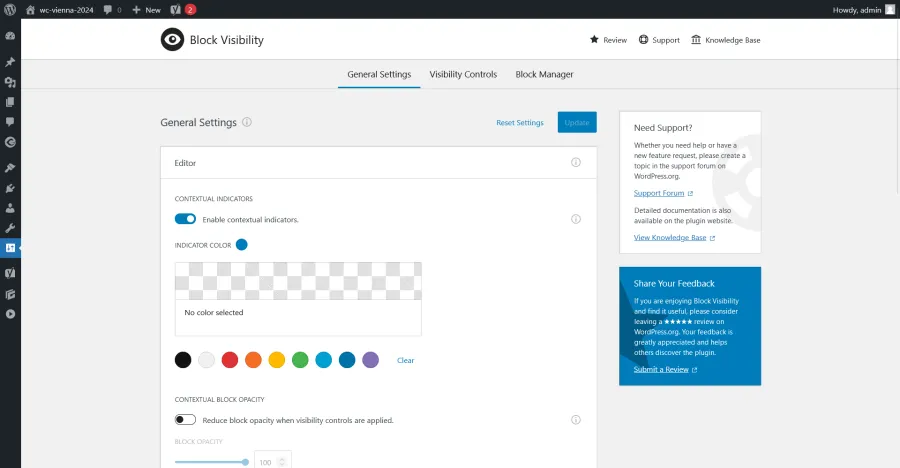900x468 pixels.
Task: Click the info icon in Editor panel header
Action: [576, 163]
